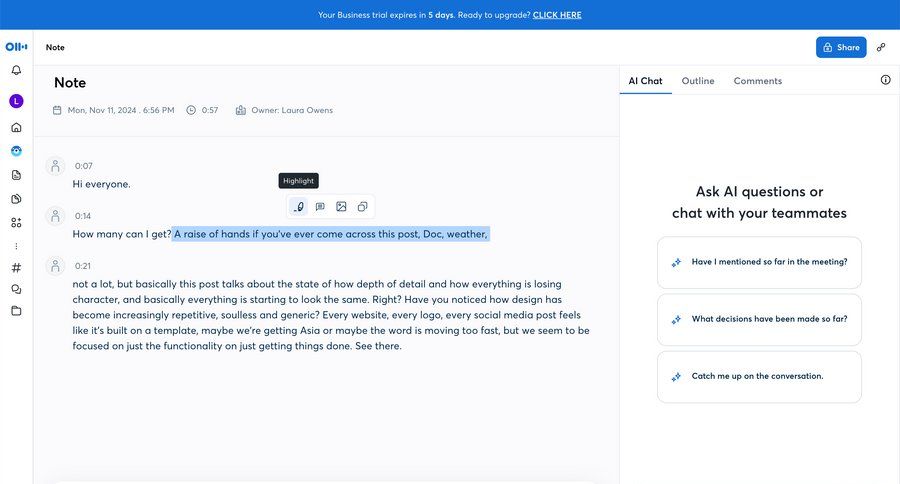
Task: Click the clock duration icon
Action: (191, 110)
